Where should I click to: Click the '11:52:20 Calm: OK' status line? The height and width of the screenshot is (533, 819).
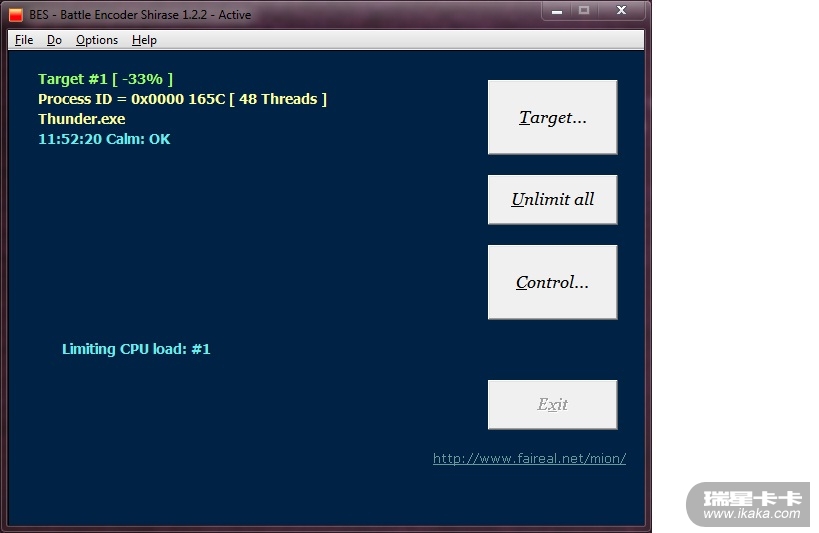(x=104, y=139)
